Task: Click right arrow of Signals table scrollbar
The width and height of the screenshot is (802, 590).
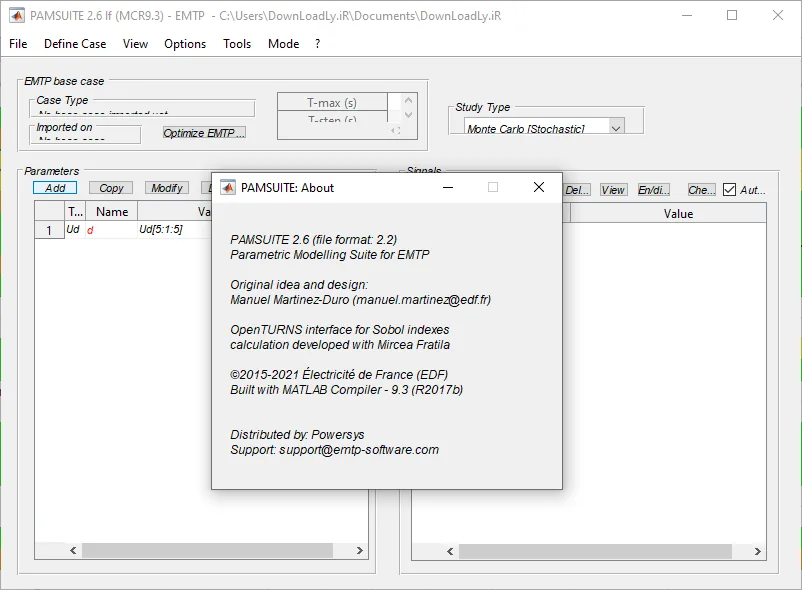Action: 758,551
